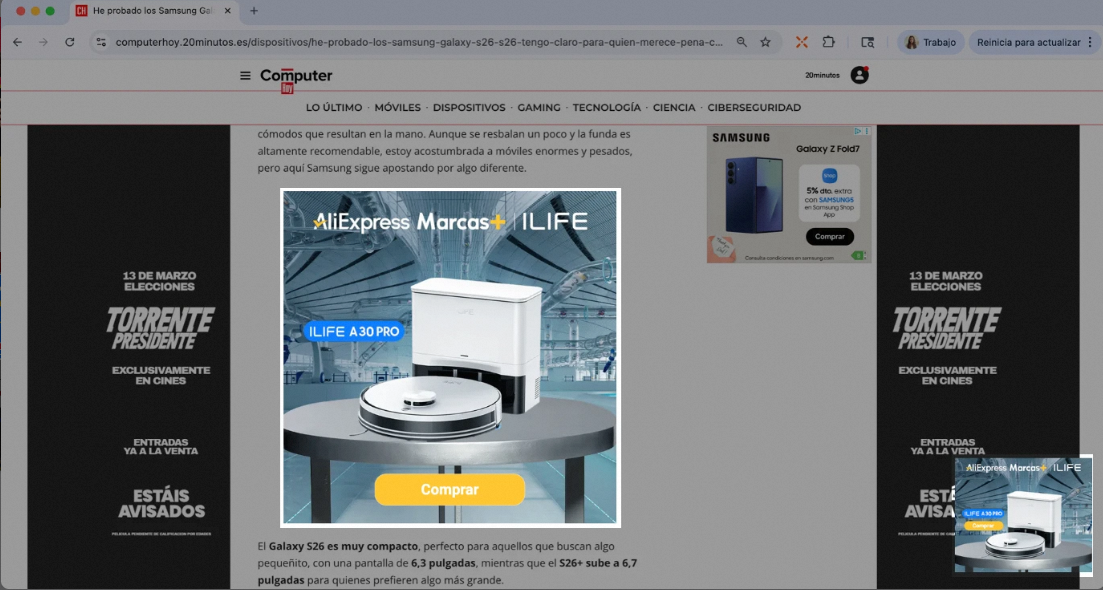The image size is (1103, 590).
Task: Select the 'He probado los Samsung' tab
Action: pos(154,11)
